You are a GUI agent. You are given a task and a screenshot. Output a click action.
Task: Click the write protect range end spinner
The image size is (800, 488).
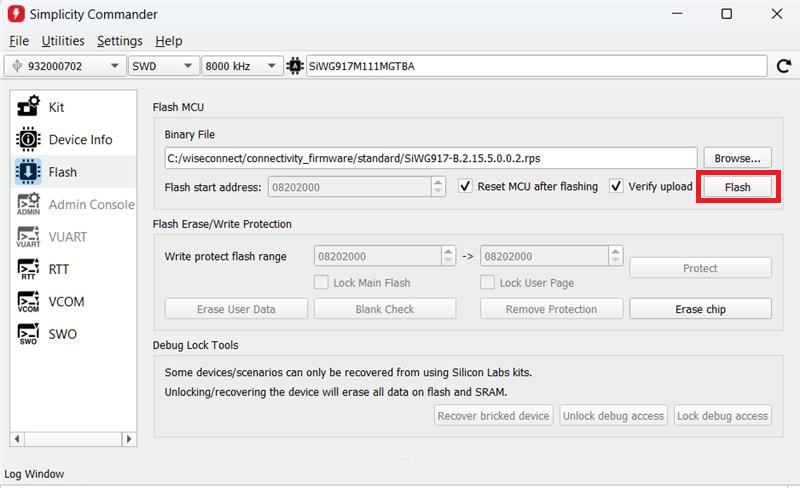(615, 256)
